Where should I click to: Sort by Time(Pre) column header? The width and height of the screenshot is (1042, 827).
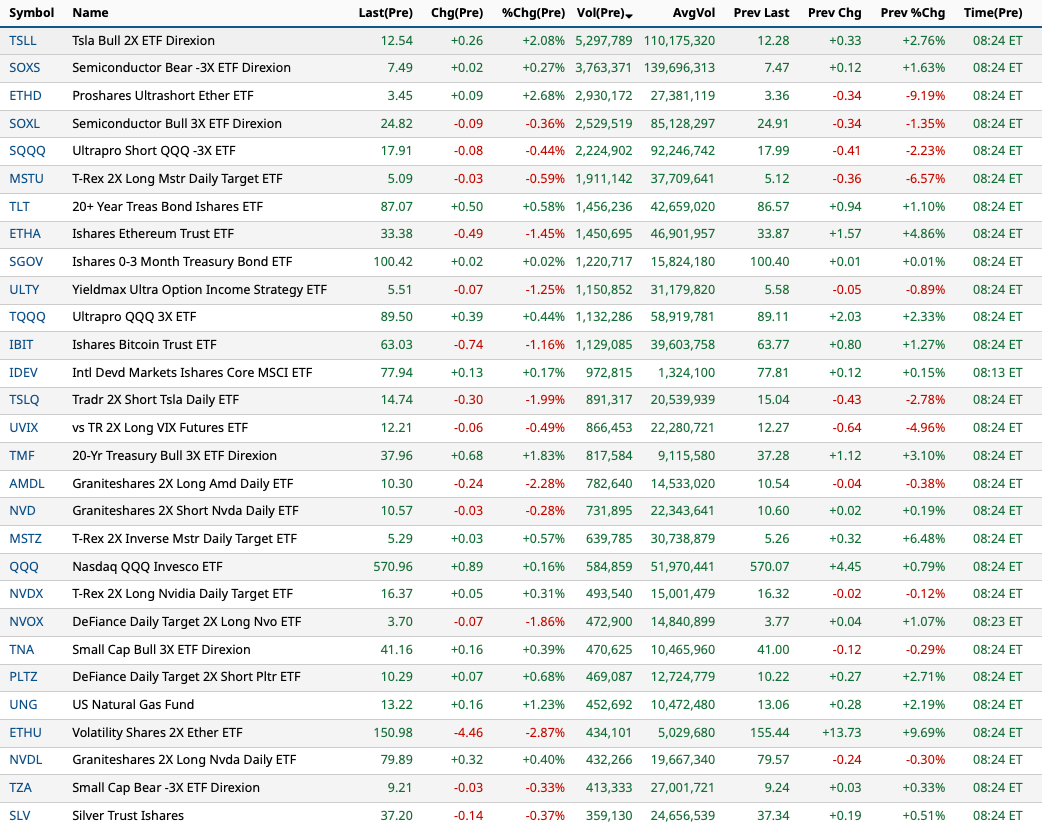click(x=993, y=13)
